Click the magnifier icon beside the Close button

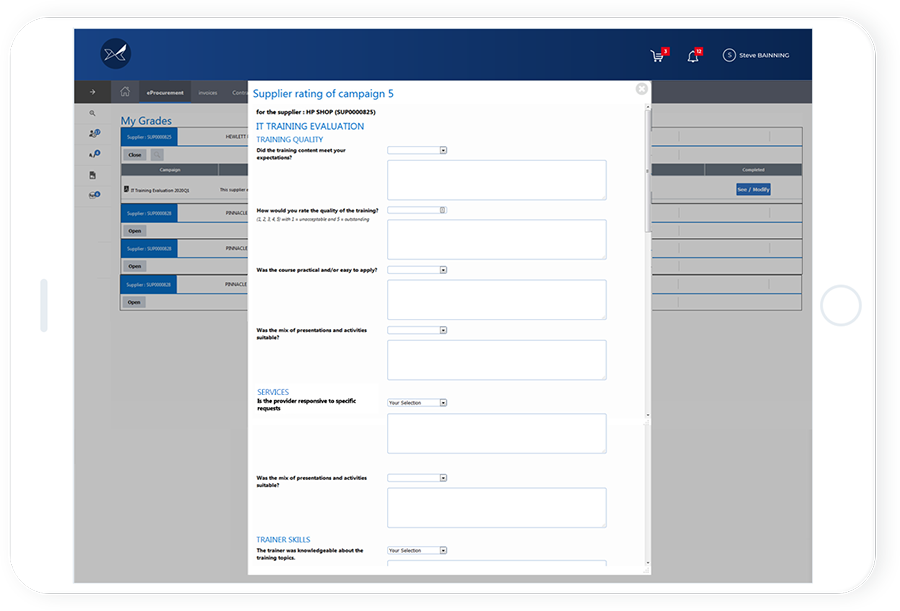point(156,154)
